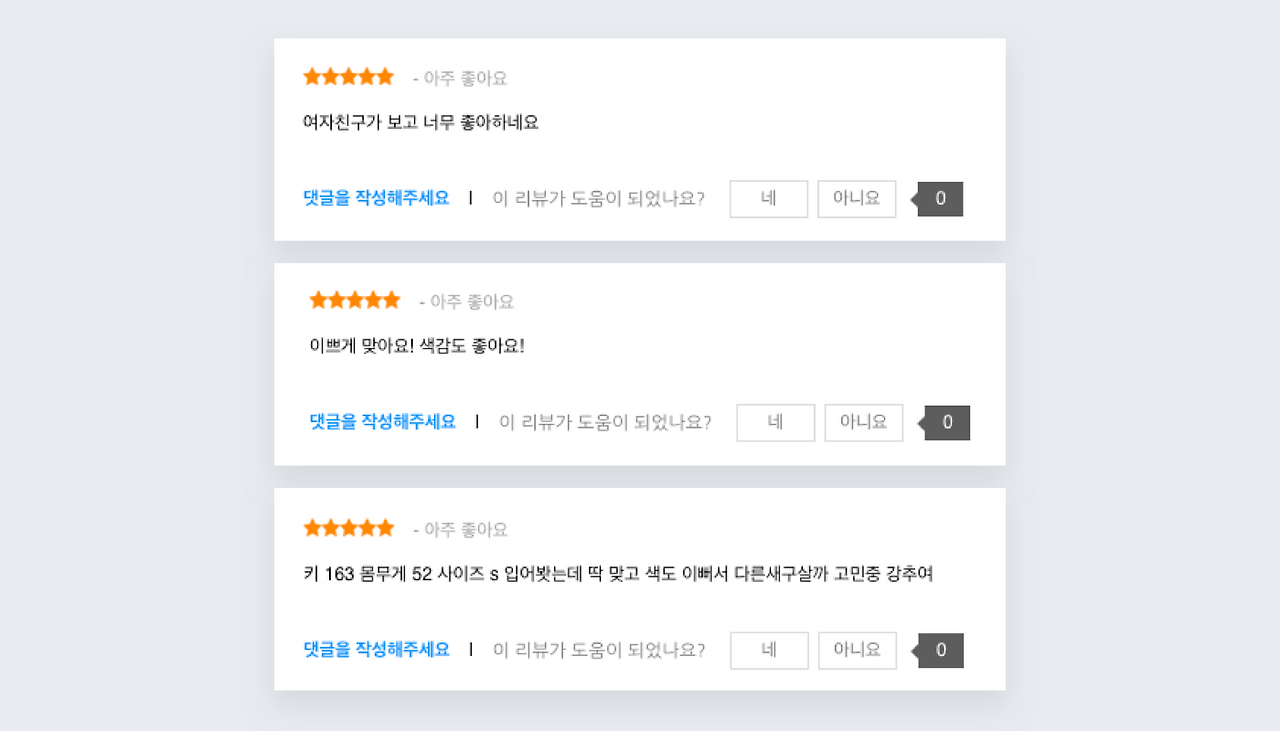Click "댓글을 작성해주세요" under the bottom review

(377, 650)
